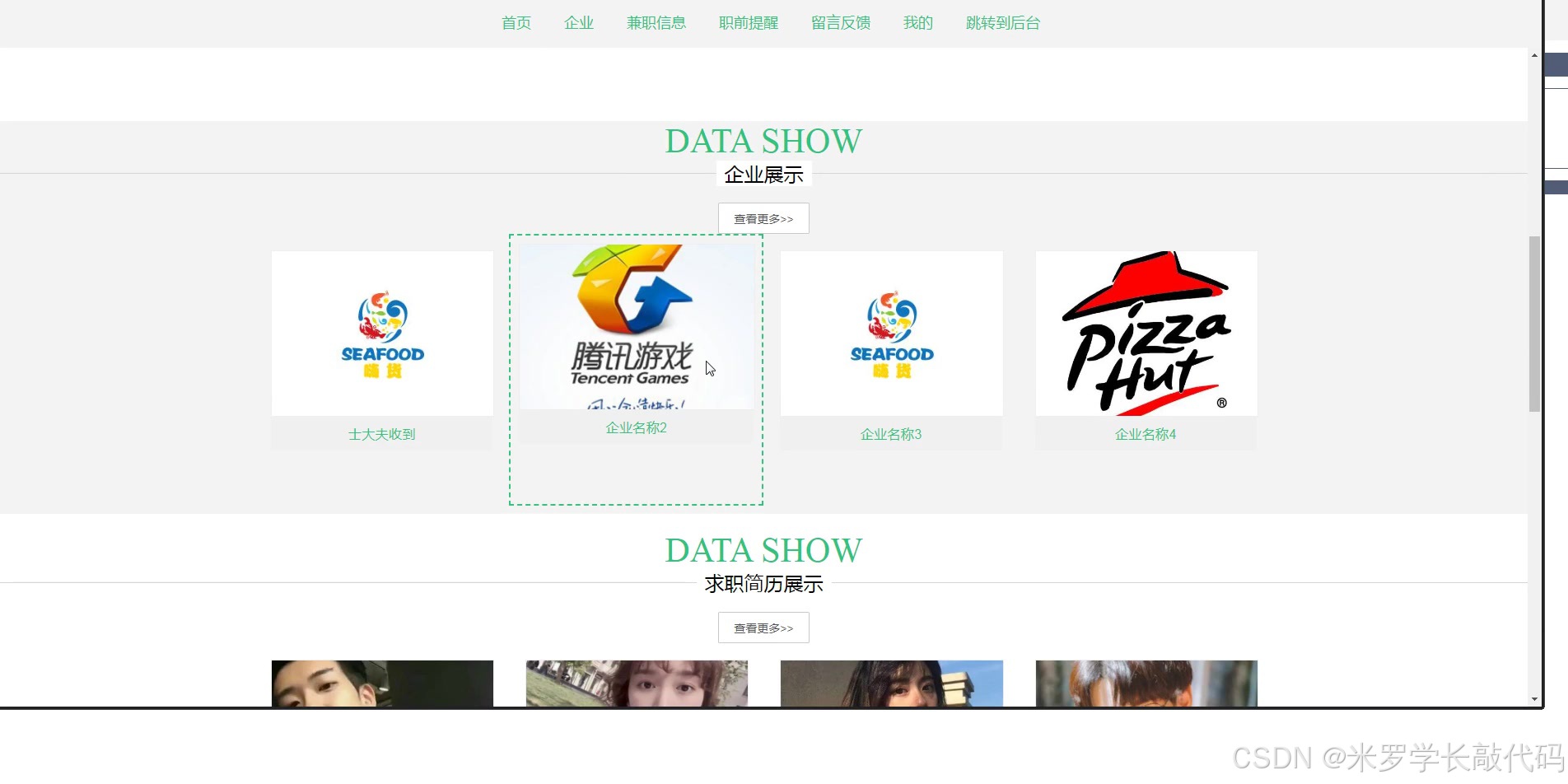Click the company name 士大夫收到
Screen dimensions: 1568x784
click(382, 434)
